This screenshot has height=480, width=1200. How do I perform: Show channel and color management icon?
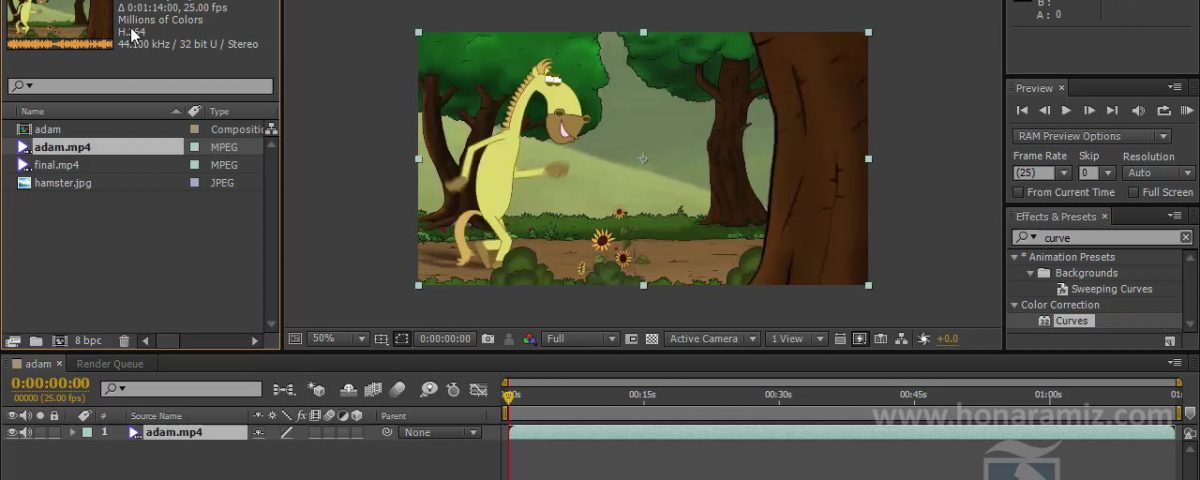529,339
